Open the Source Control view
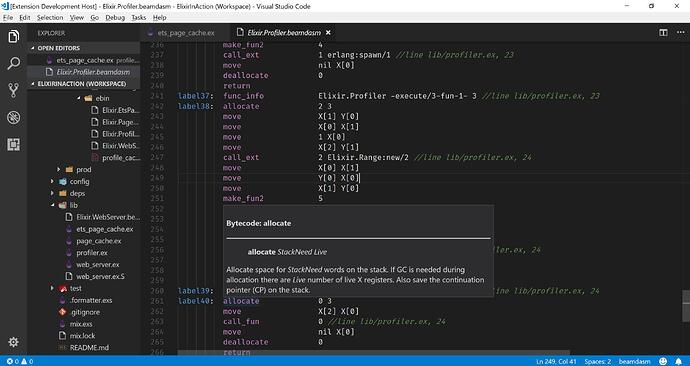 (x=14, y=90)
